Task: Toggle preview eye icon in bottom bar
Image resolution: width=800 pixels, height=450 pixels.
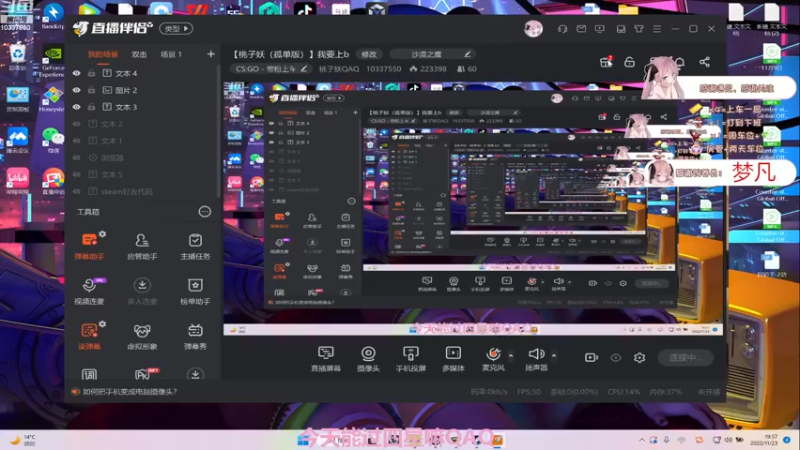Action: click(x=616, y=358)
